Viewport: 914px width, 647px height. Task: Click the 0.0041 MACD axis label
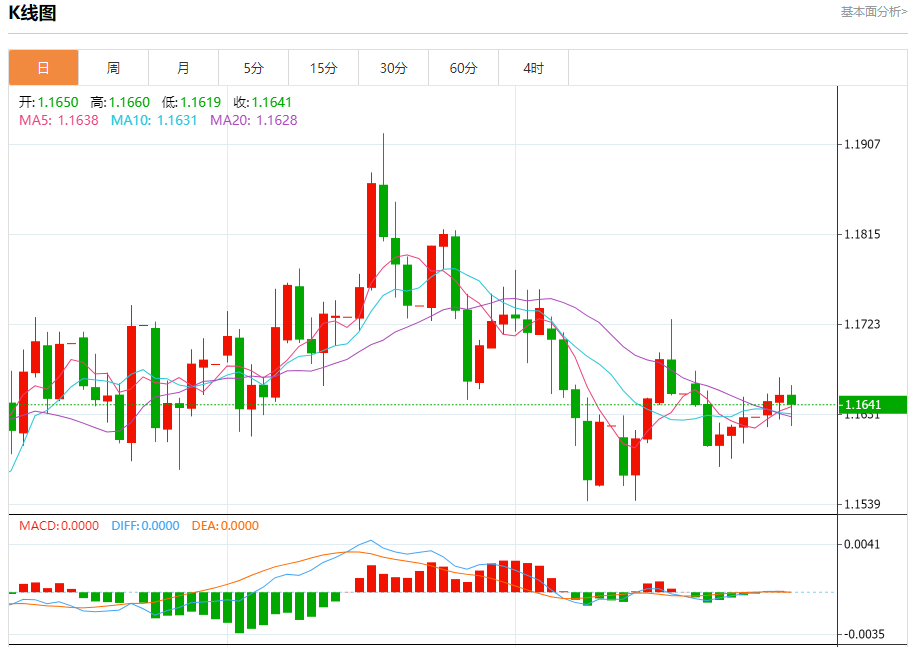(x=862, y=545)
